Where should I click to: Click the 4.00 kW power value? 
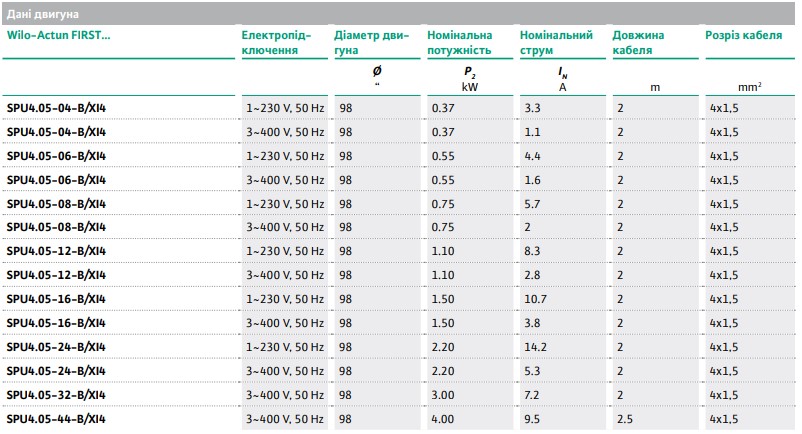click(x=442, y=418)
